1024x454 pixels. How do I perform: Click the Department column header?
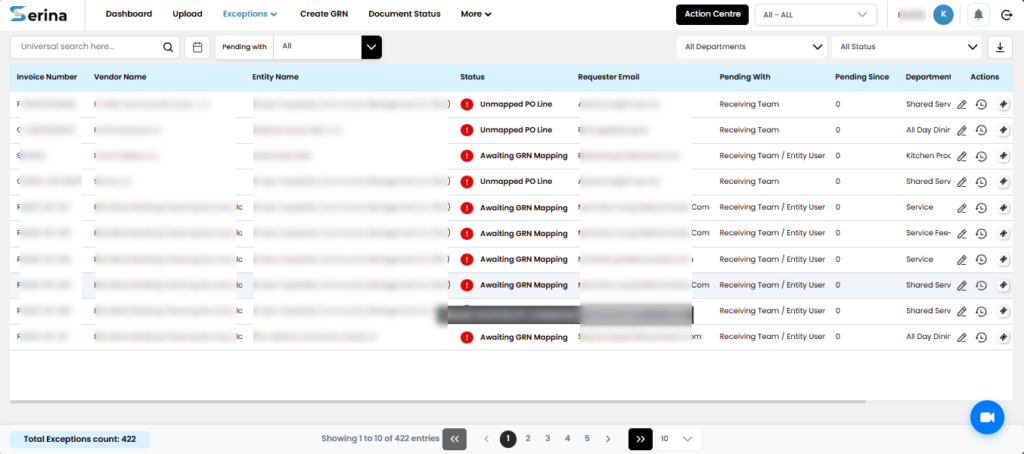(x=929, y=77)
